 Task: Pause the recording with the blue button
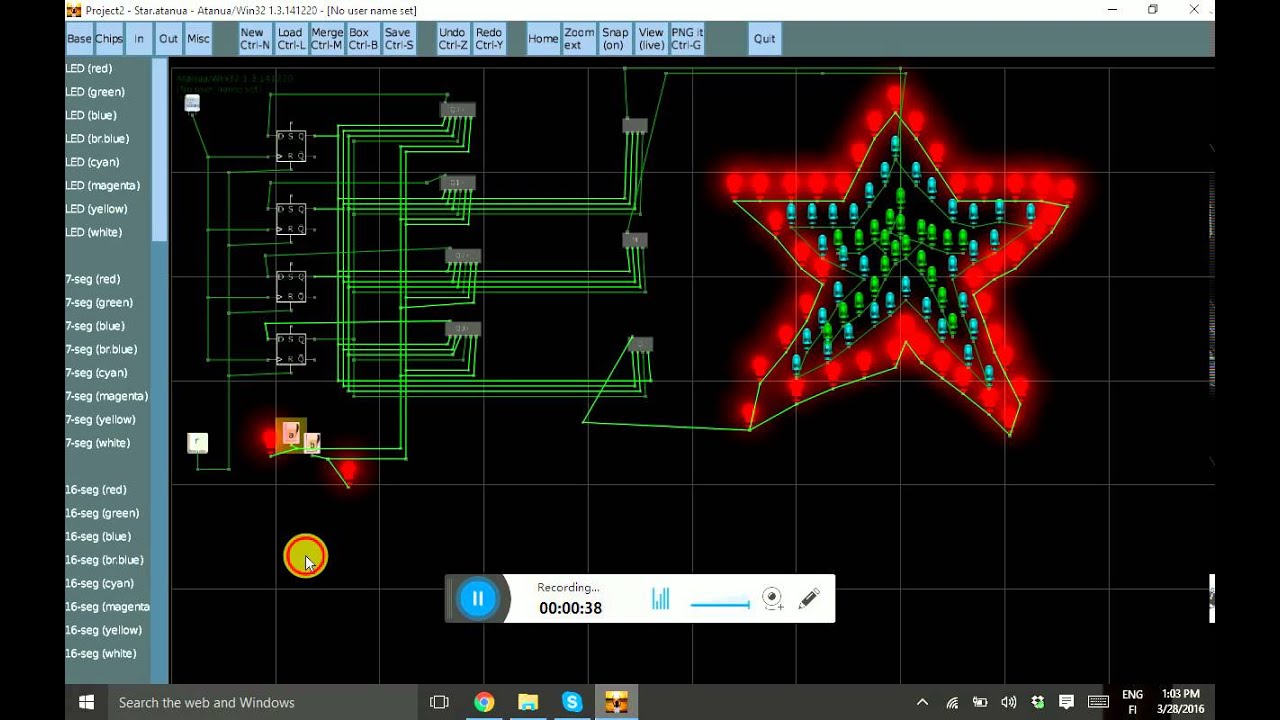click(x=477, y=598)
